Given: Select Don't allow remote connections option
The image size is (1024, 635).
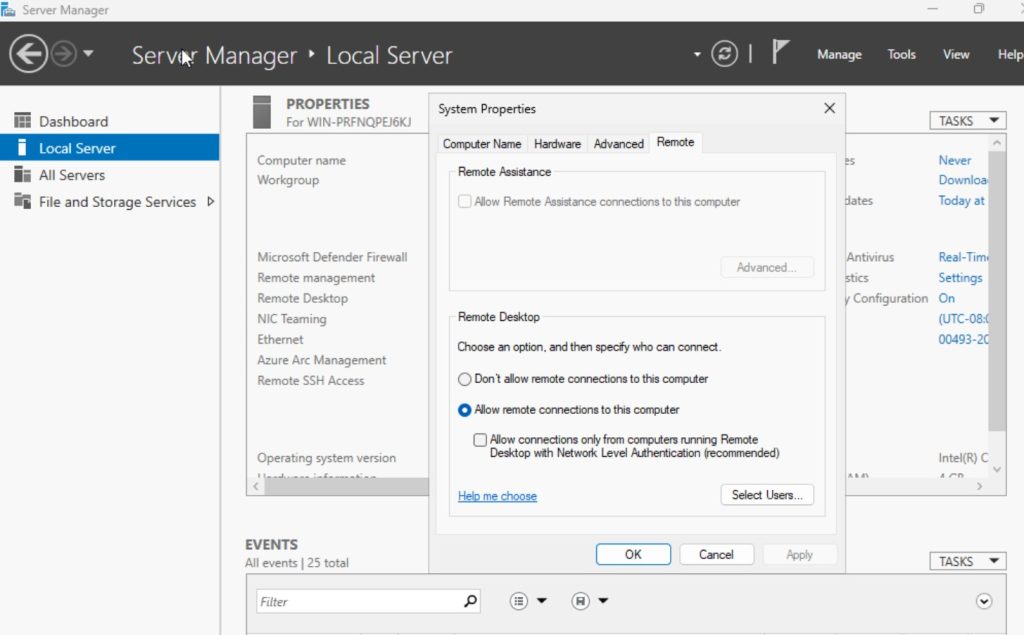Looking at the screenshot, I should [x=464, y=379].
